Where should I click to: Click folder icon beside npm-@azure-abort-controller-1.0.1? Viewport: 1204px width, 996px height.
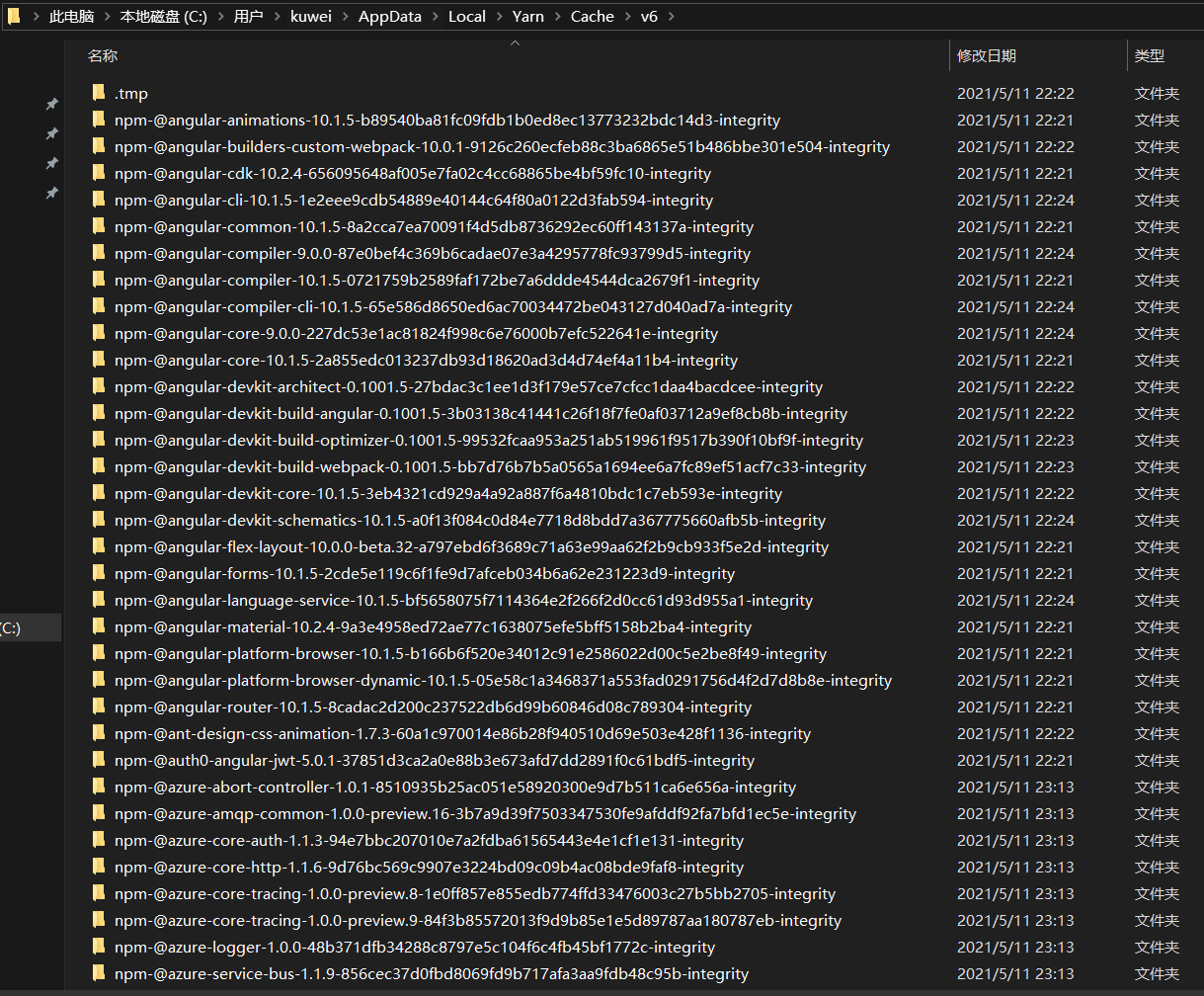[x=98, y=787]
